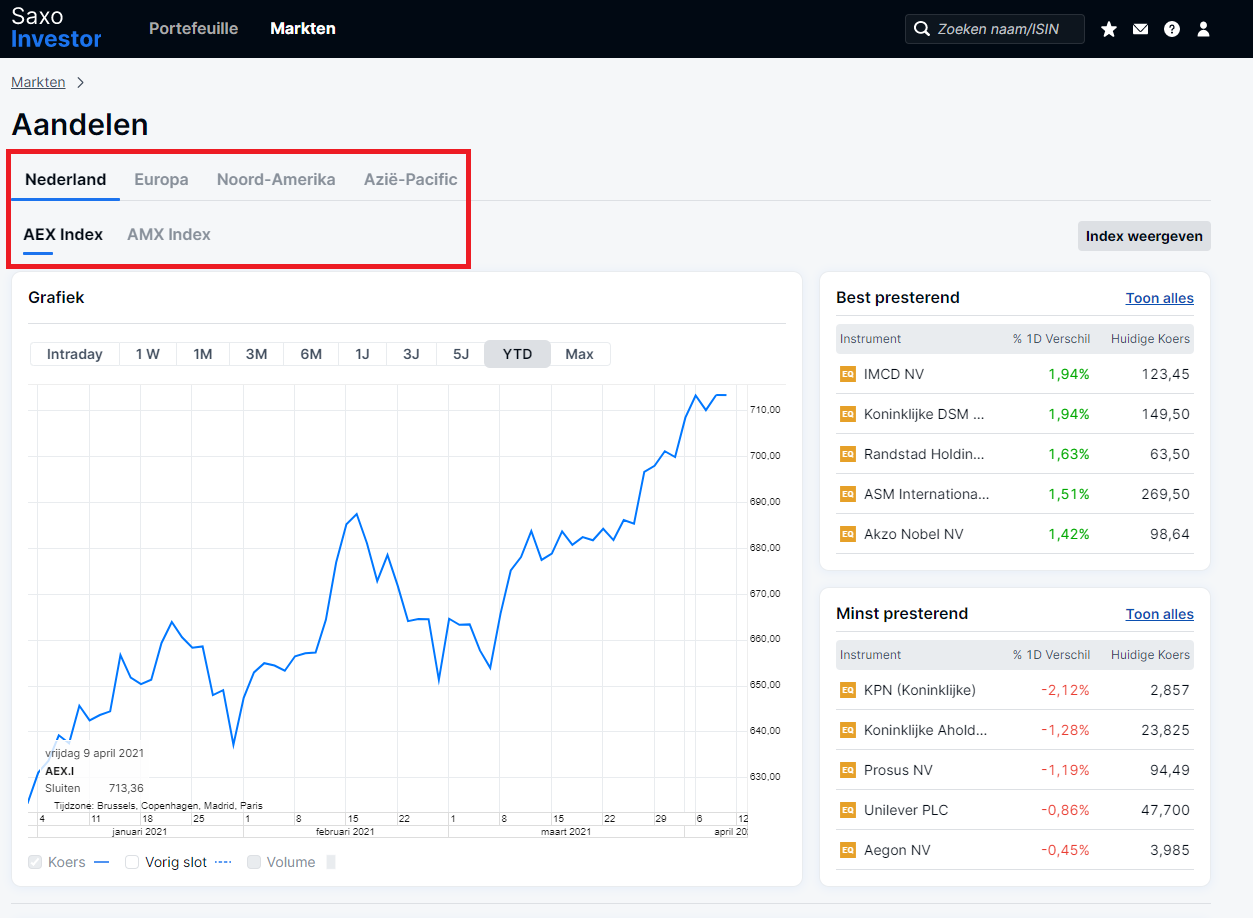Screen dimensions: 1253x918
Task: Open ASM International stock row
Action: tap(1015, 494)
